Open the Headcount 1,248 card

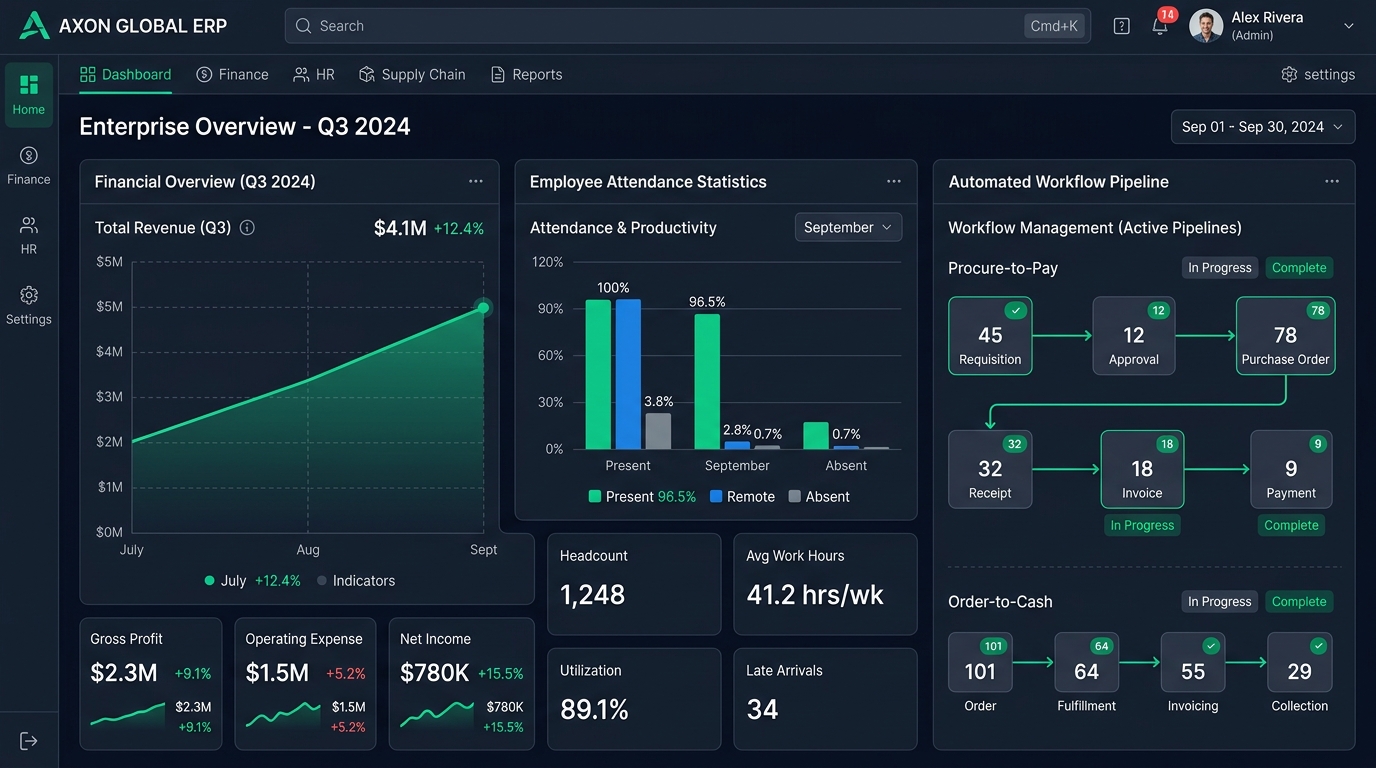pyautogui.click(x=634, y=584)
